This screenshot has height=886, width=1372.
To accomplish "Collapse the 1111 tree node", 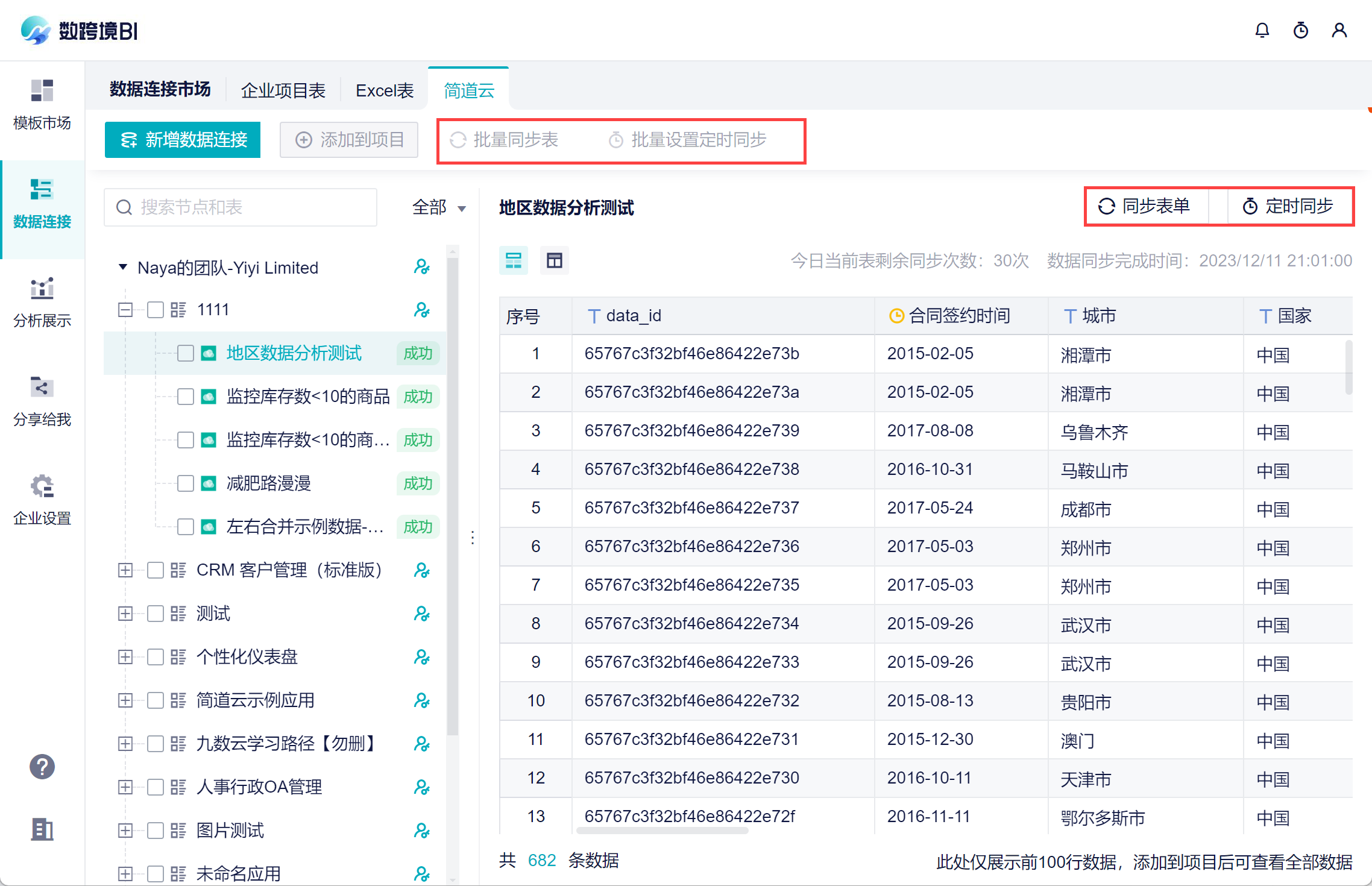I will [x=125, y=310].
